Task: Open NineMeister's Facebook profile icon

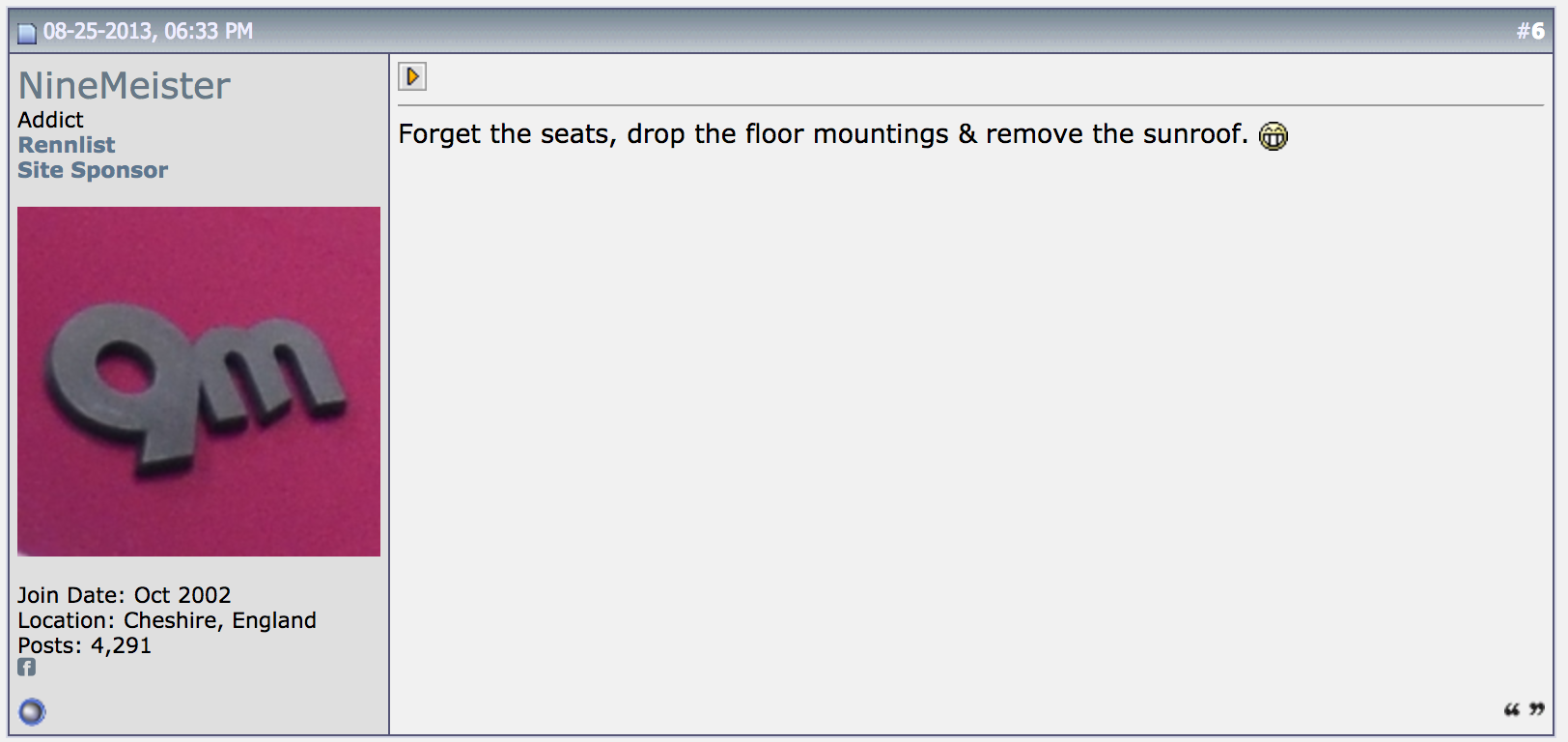Action: 26,668
